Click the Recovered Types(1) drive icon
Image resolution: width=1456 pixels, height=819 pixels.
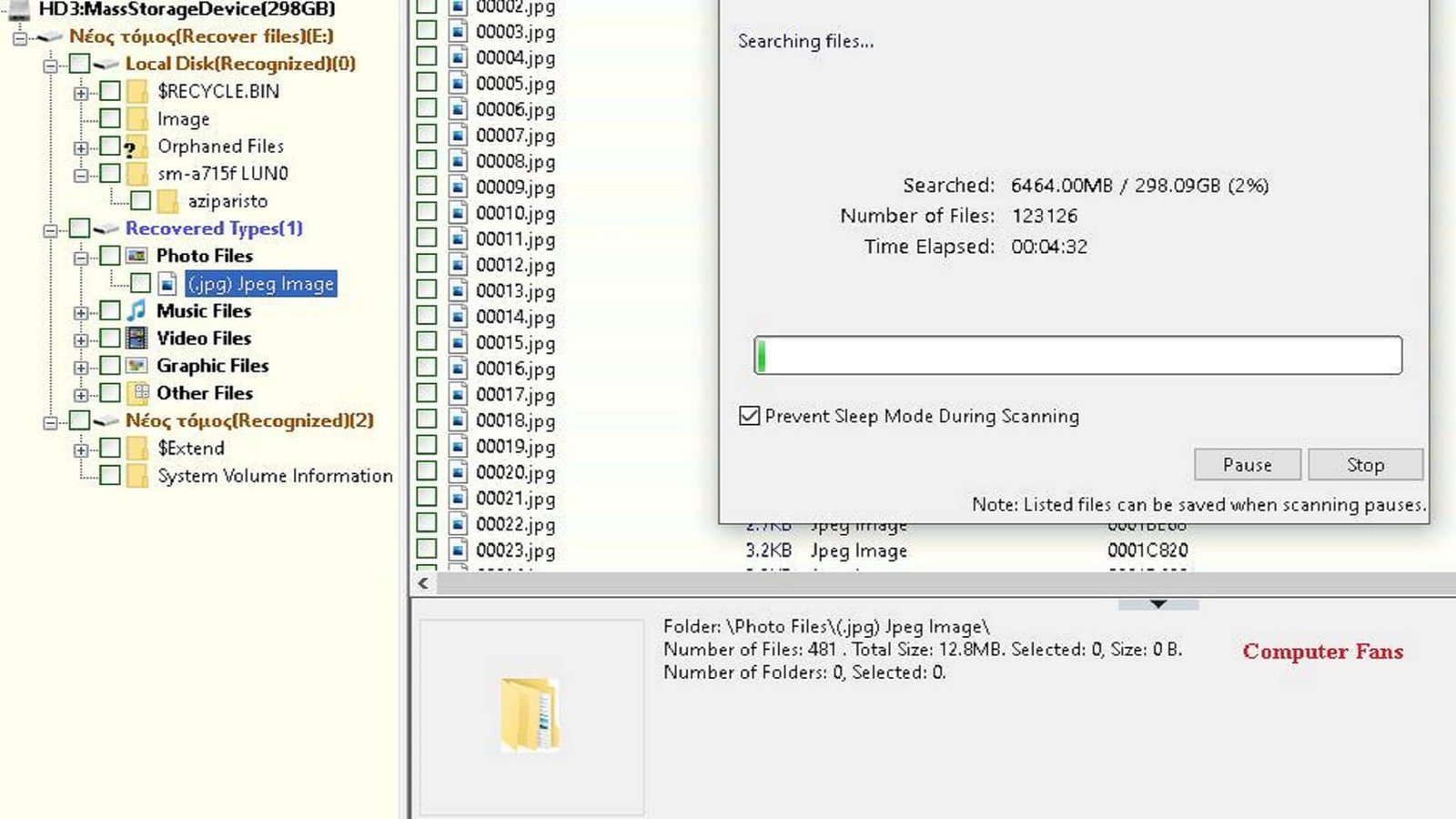(106, 228)
